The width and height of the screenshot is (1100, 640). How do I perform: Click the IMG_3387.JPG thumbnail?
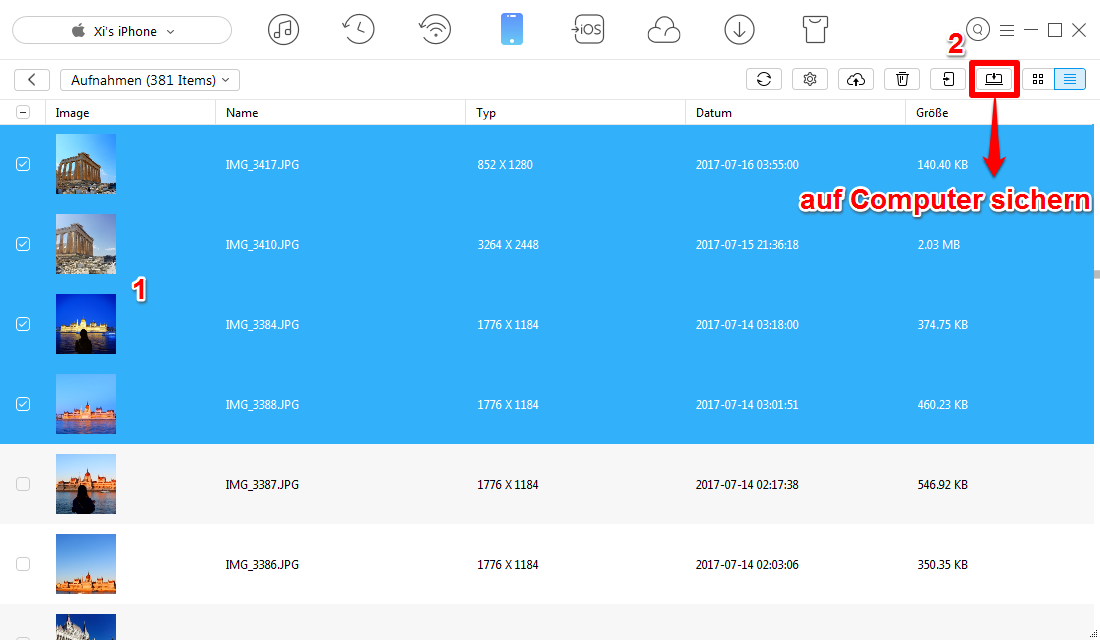86,484
